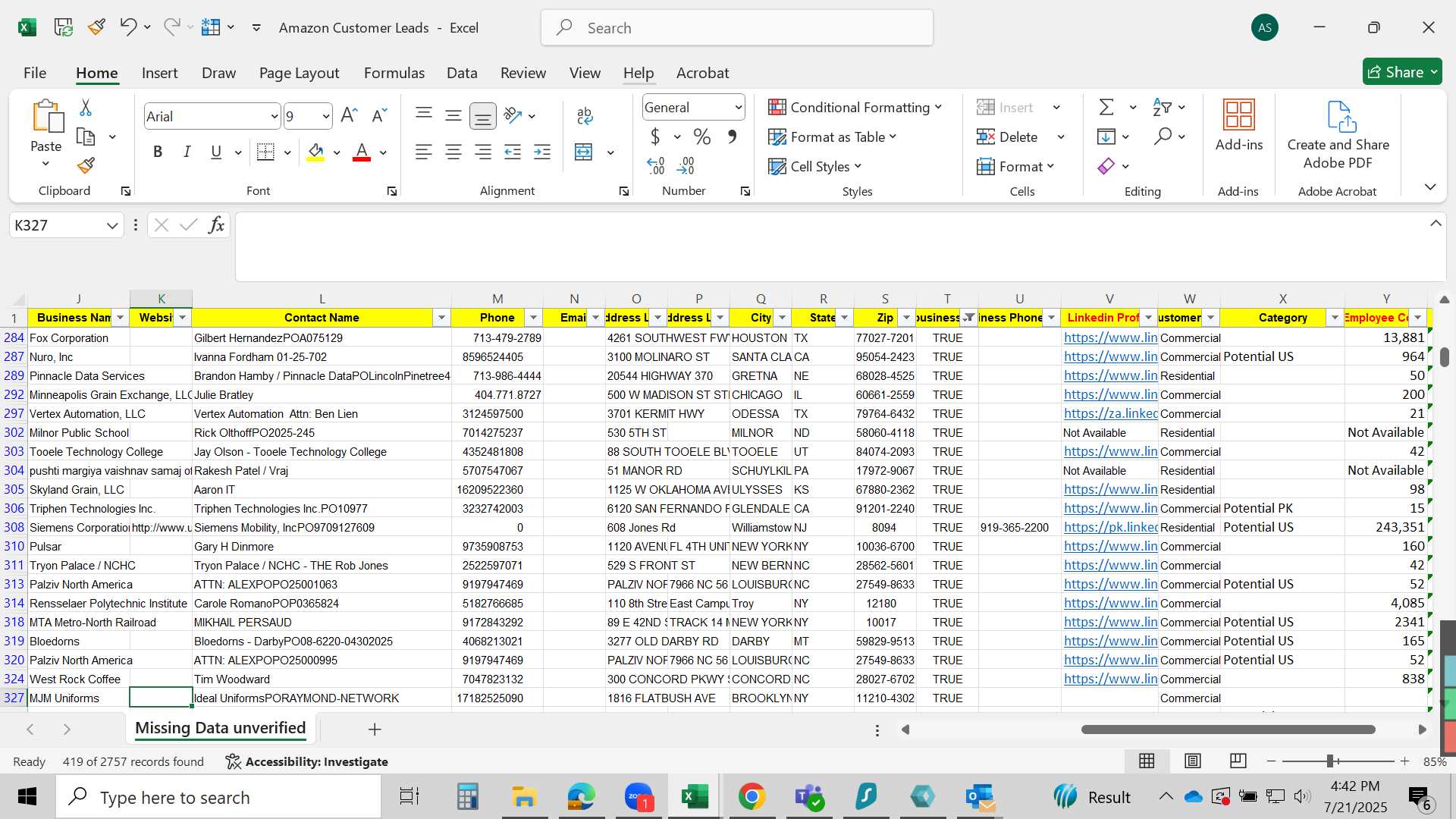Image resolution: width=1456 pixels, height=819 pixels.
Task: Click Decrease Decimal icon
Action: [686, 165]
